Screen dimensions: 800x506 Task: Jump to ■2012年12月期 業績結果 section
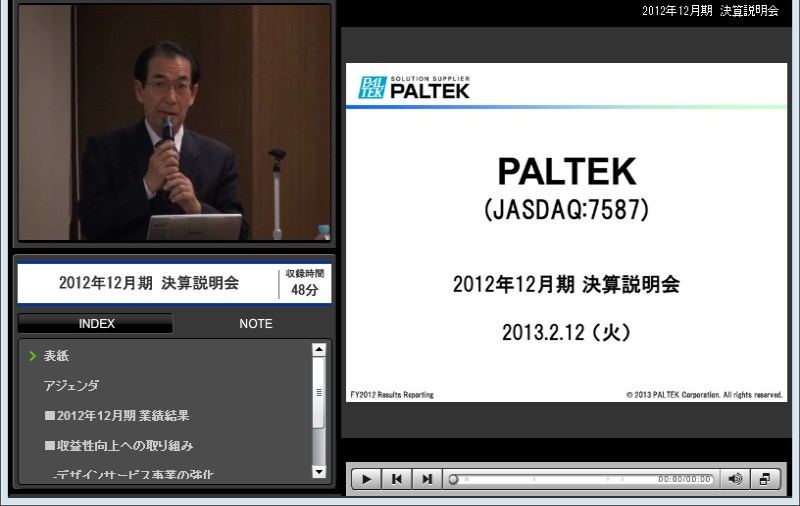(117, 416)
